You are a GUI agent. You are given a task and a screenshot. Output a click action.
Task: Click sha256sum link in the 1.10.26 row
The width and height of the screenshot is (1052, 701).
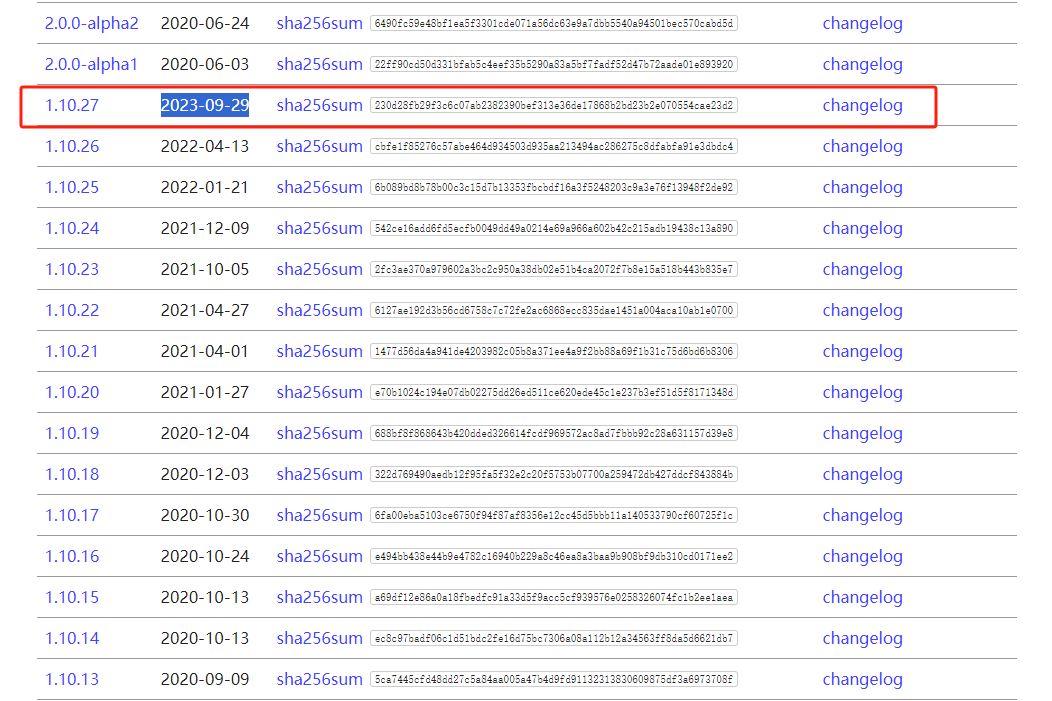pos(319,146)
